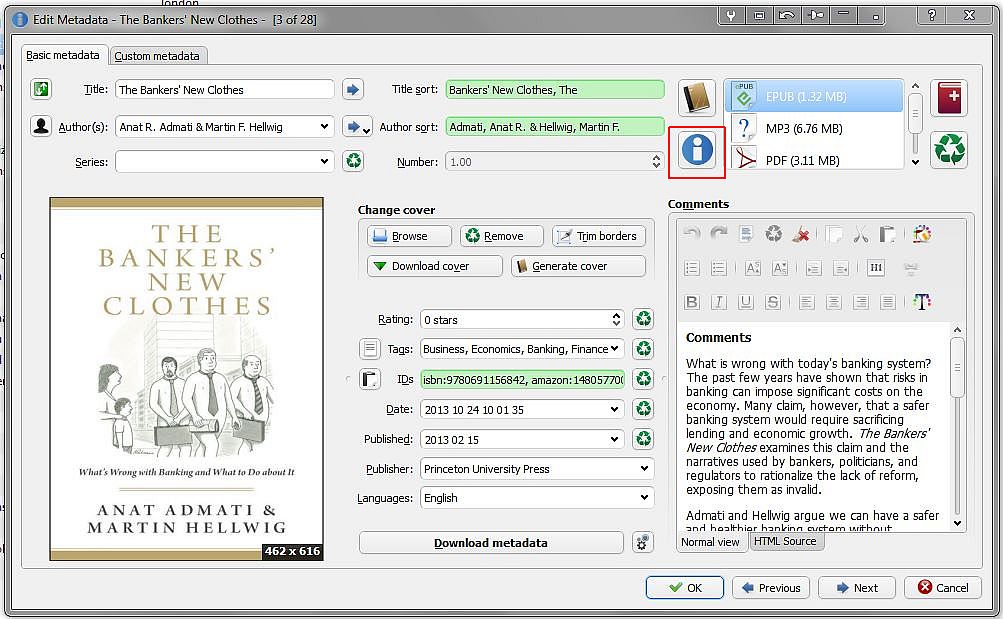Toggle bold formatting in Comments editor
1003x619 pixels.
[x=691, y=302]
